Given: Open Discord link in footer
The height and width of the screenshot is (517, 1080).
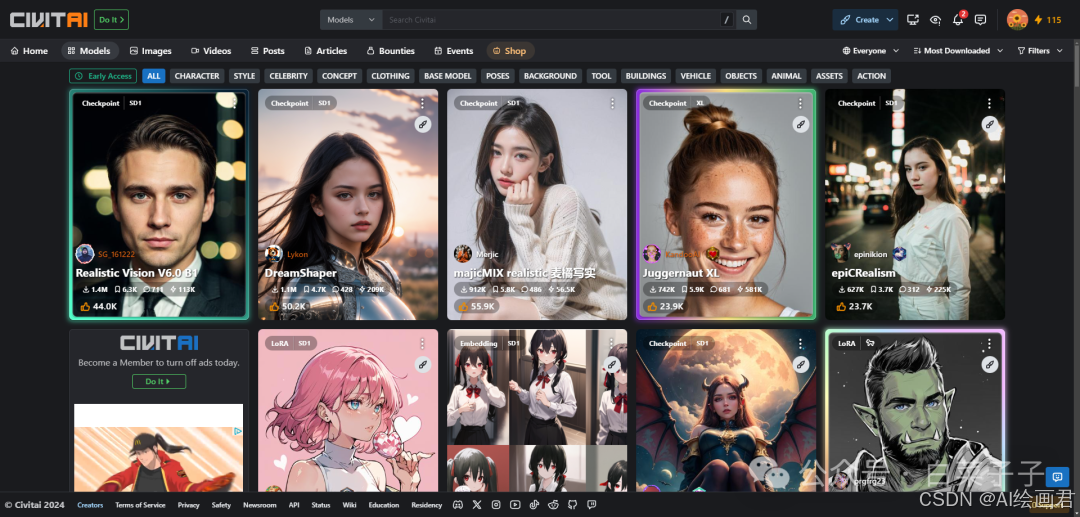Looking at the screenshot, I should [x=457, y=505].
